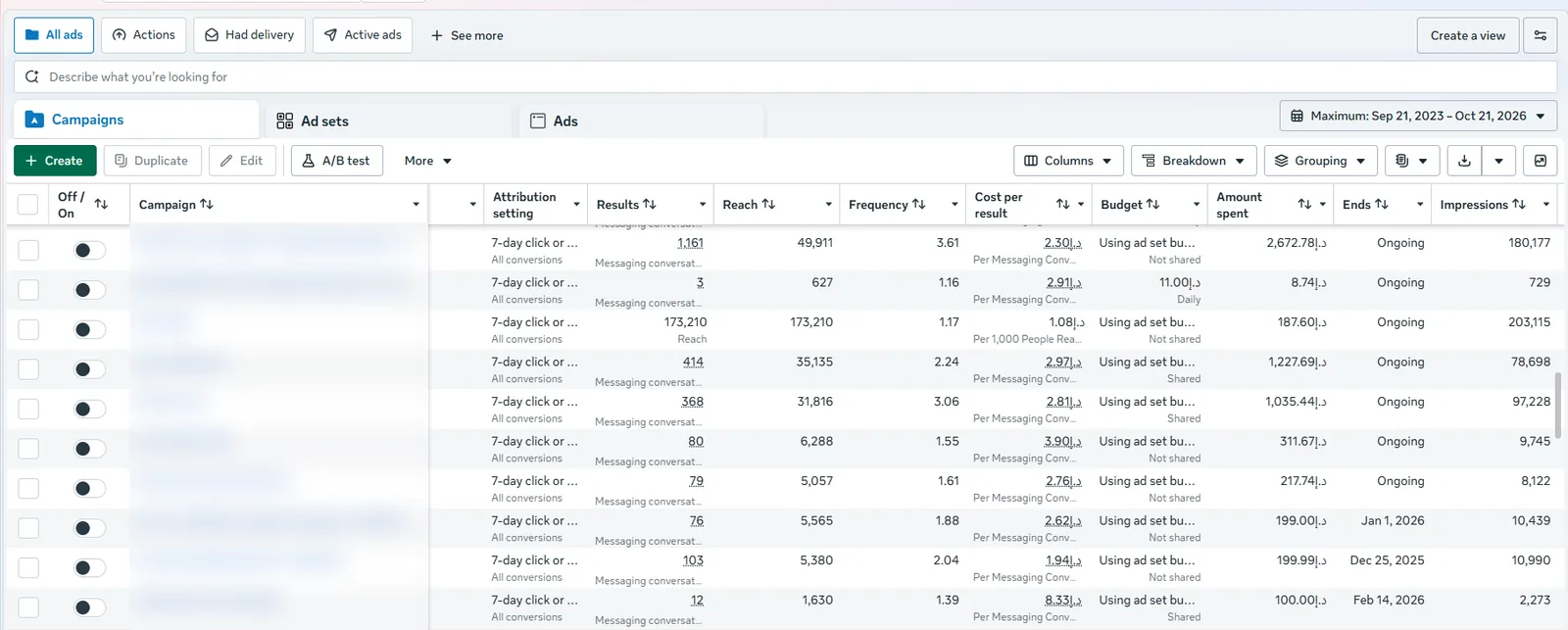Sort by Results column arrows
Image resolution: width=1568 pixels, height=630 pixels.
[649, 204]
